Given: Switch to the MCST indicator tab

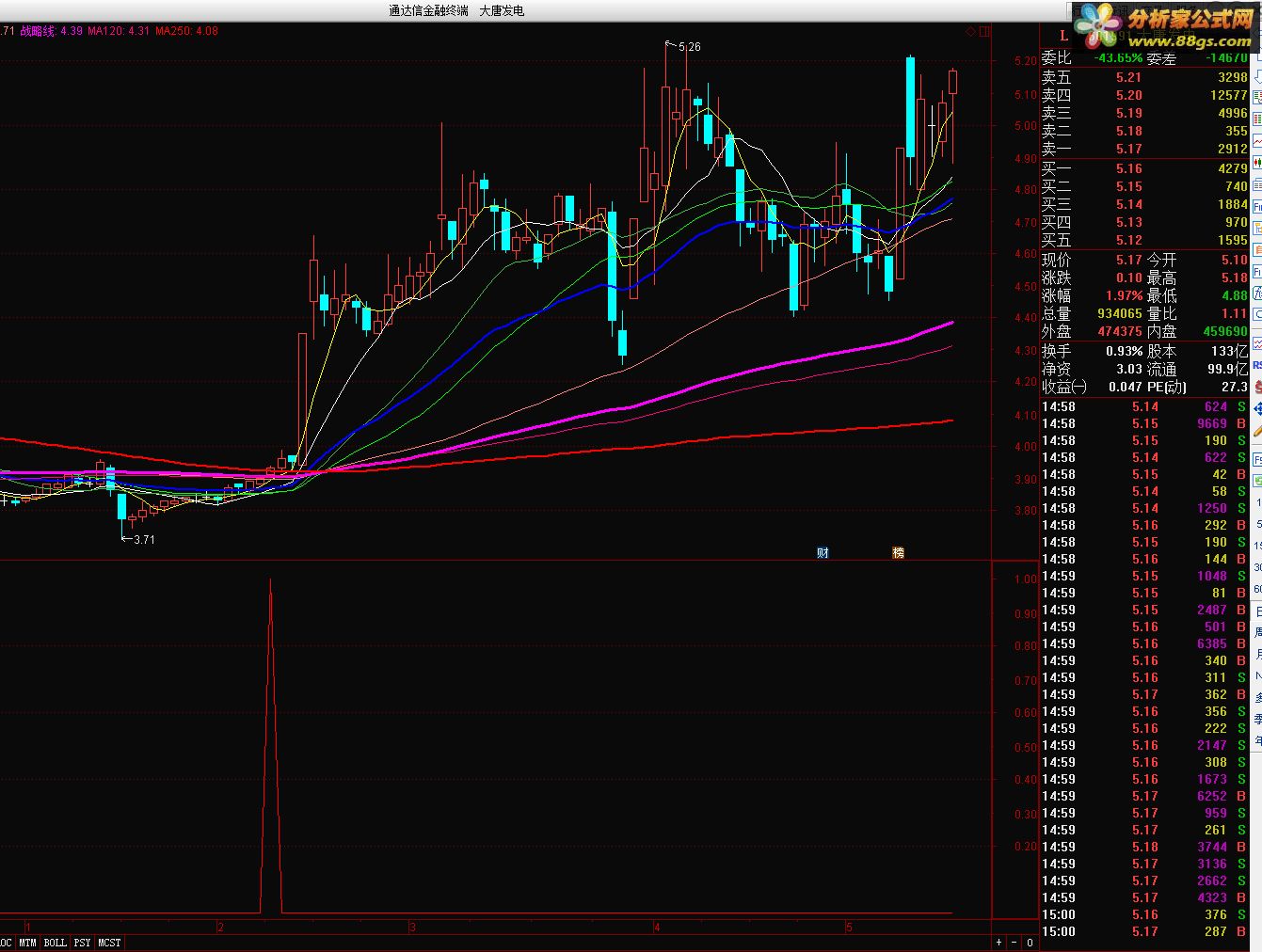Looking at the screenshot, I should (x=110, y=943).
